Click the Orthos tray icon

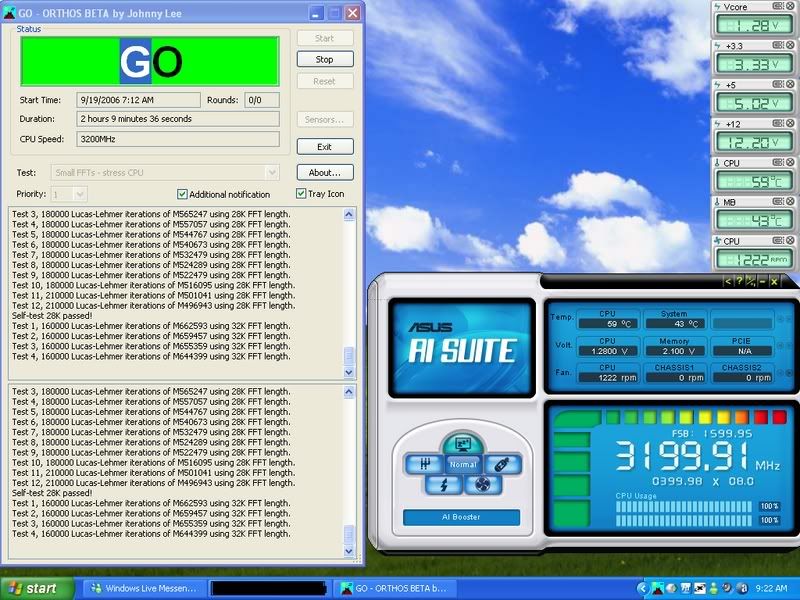(658, 588)
